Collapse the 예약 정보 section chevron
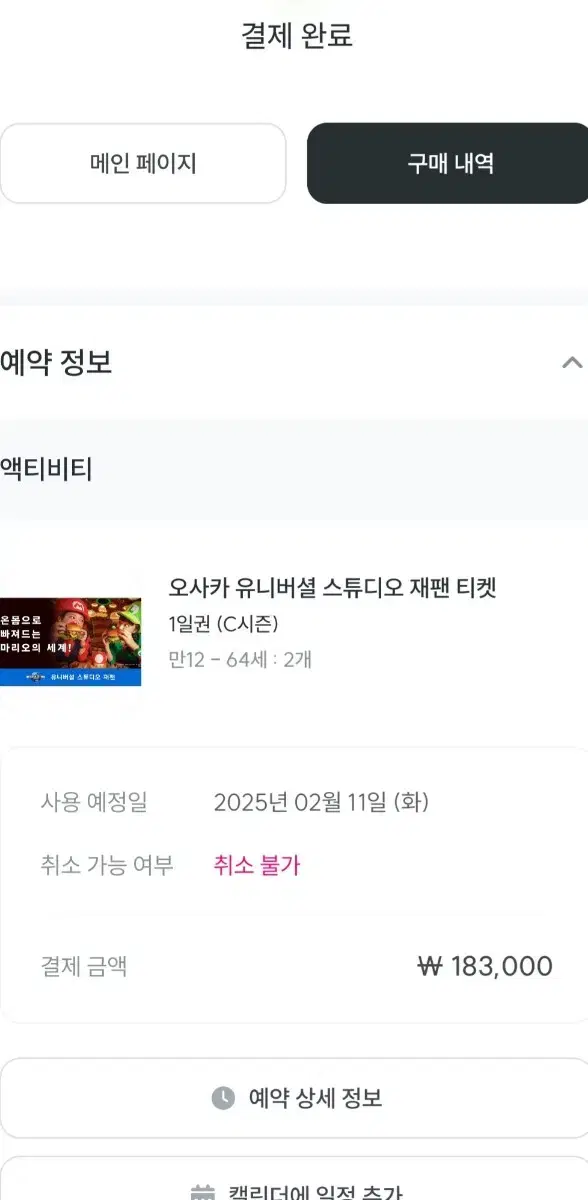The image size is (588, 1200). [572, 363]
